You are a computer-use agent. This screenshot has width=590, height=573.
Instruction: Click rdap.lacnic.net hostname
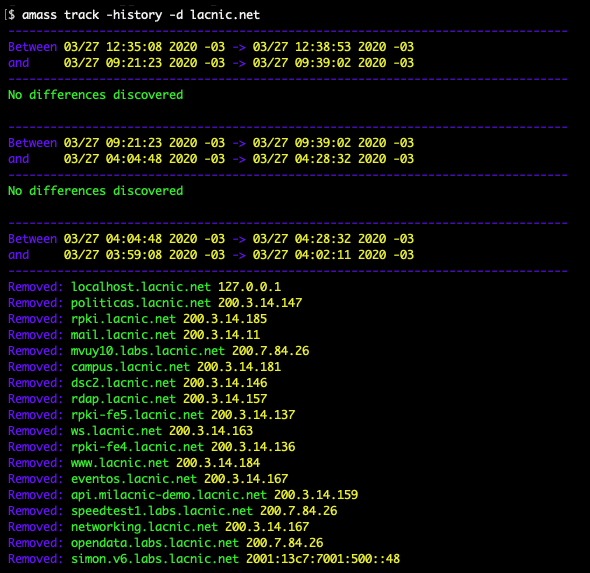(x=123, y=399)
